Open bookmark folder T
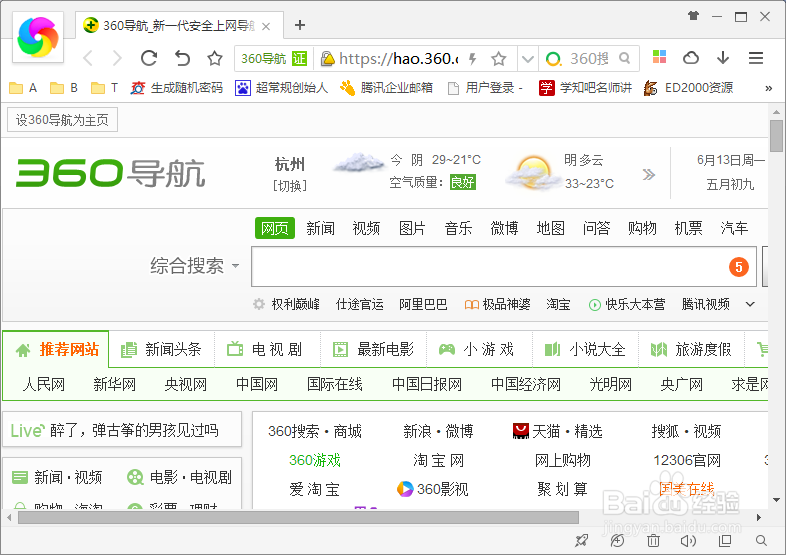 pos(104,88)
